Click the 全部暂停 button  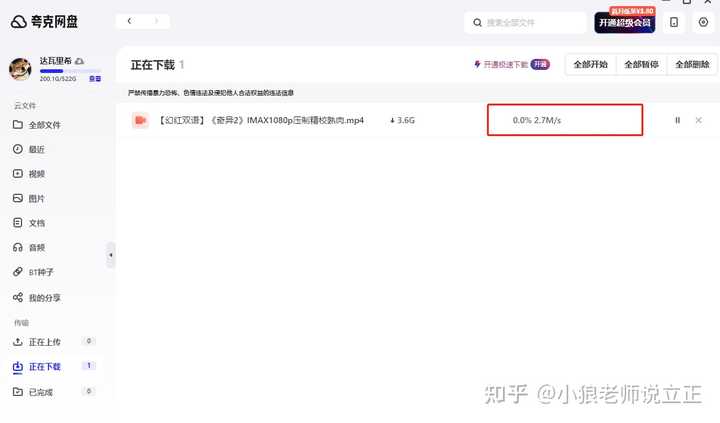click(x=641, y=64)
